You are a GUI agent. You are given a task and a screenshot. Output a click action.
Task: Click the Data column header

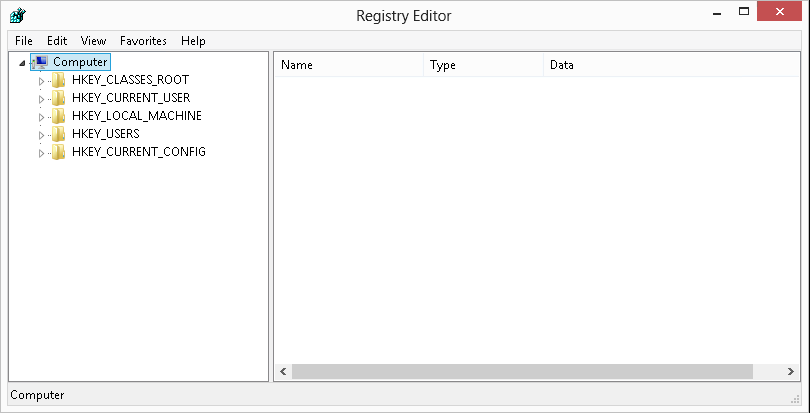pos(671,65)
